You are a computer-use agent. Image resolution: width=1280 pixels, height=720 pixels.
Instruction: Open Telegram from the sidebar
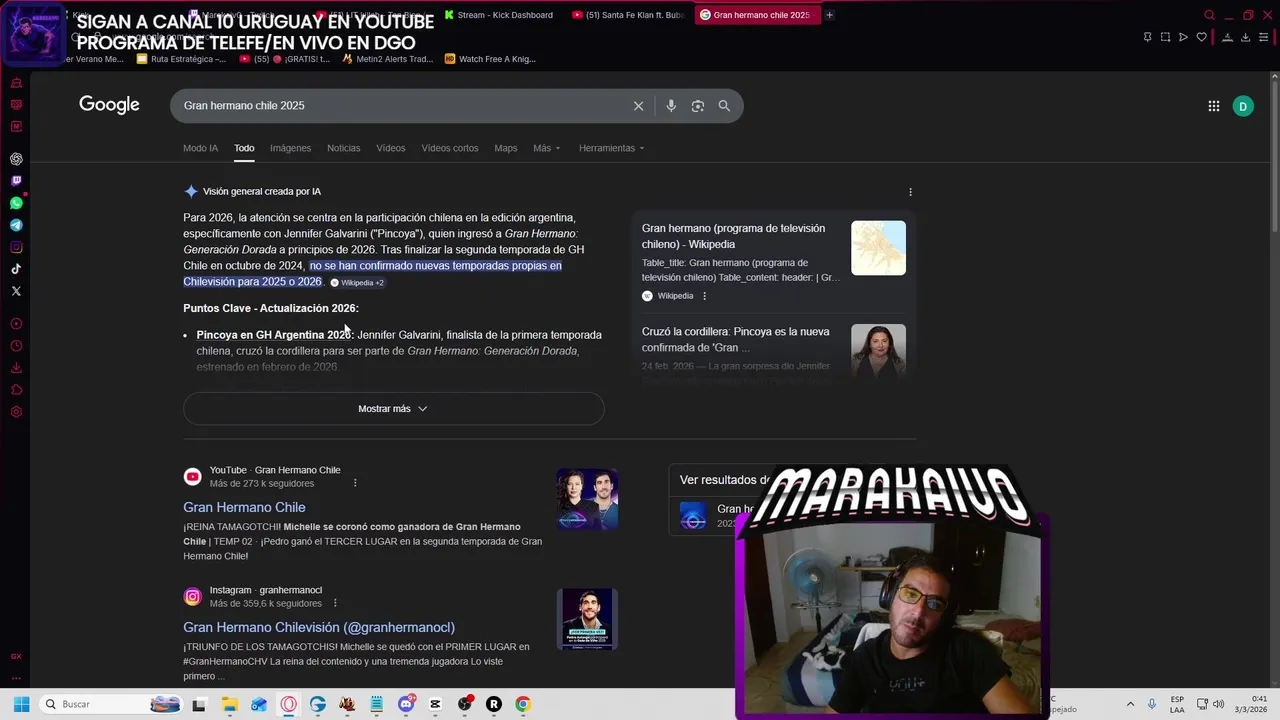coord(16,225)
